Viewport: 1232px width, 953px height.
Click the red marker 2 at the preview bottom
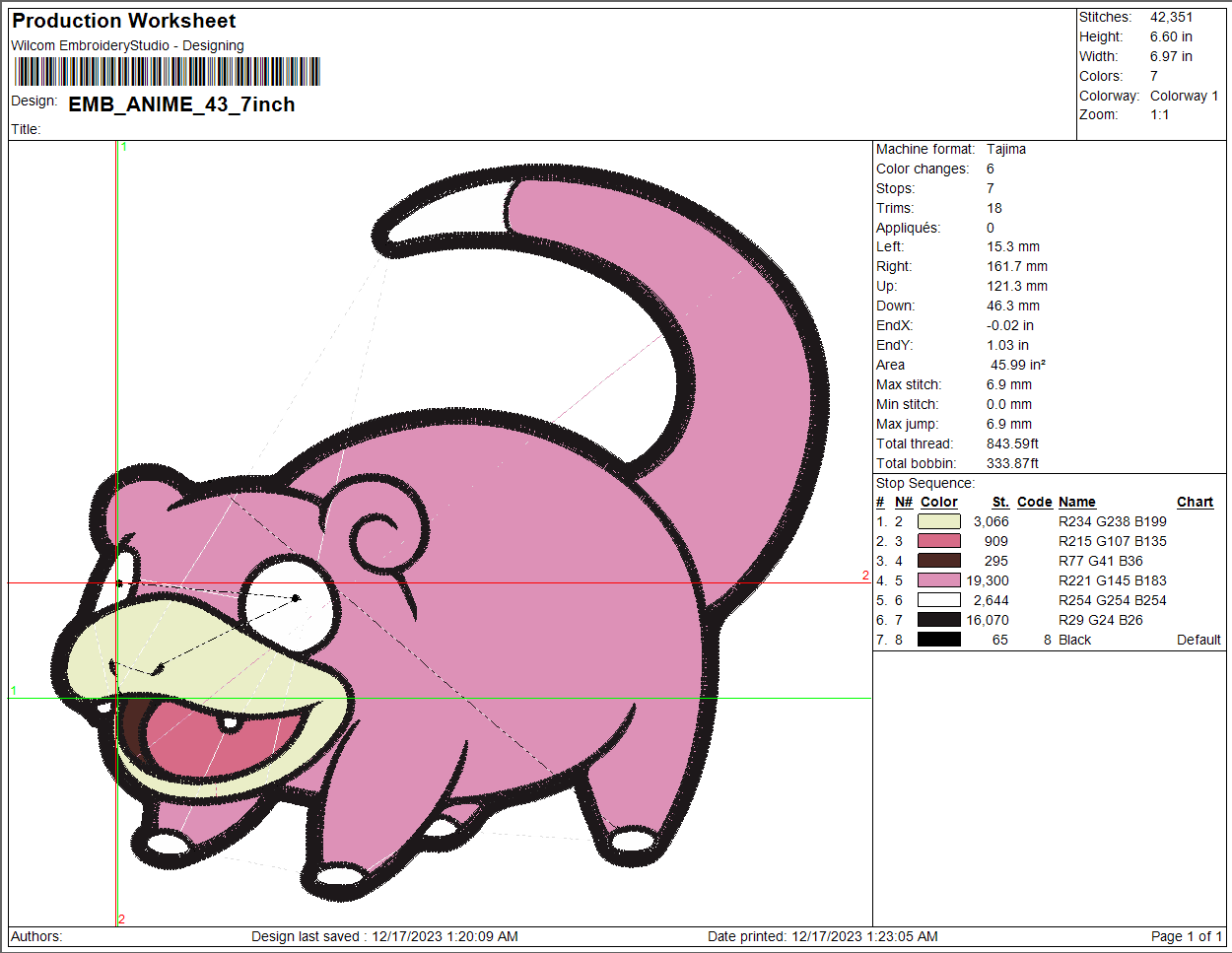[121, 919]
